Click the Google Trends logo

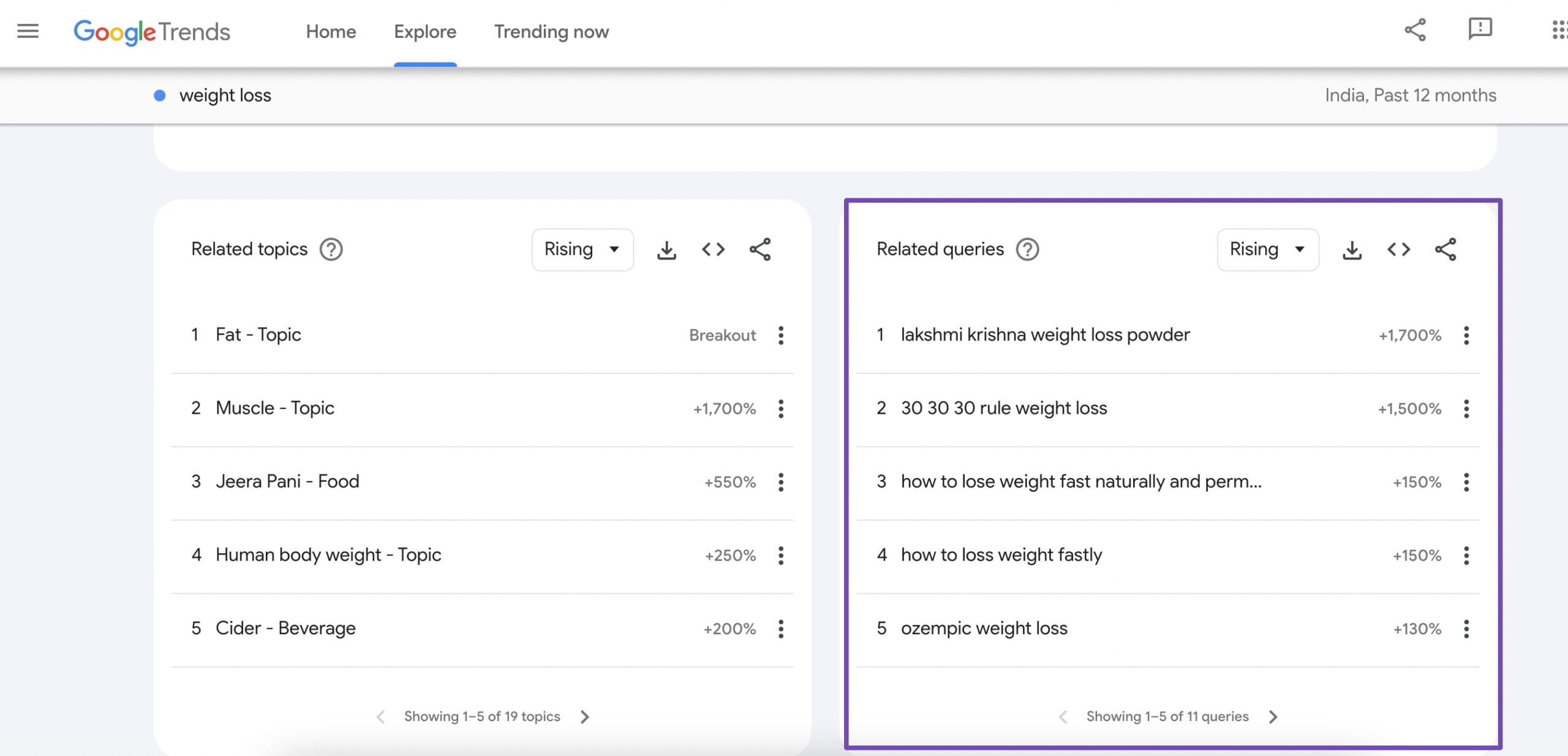click(152, 32)
